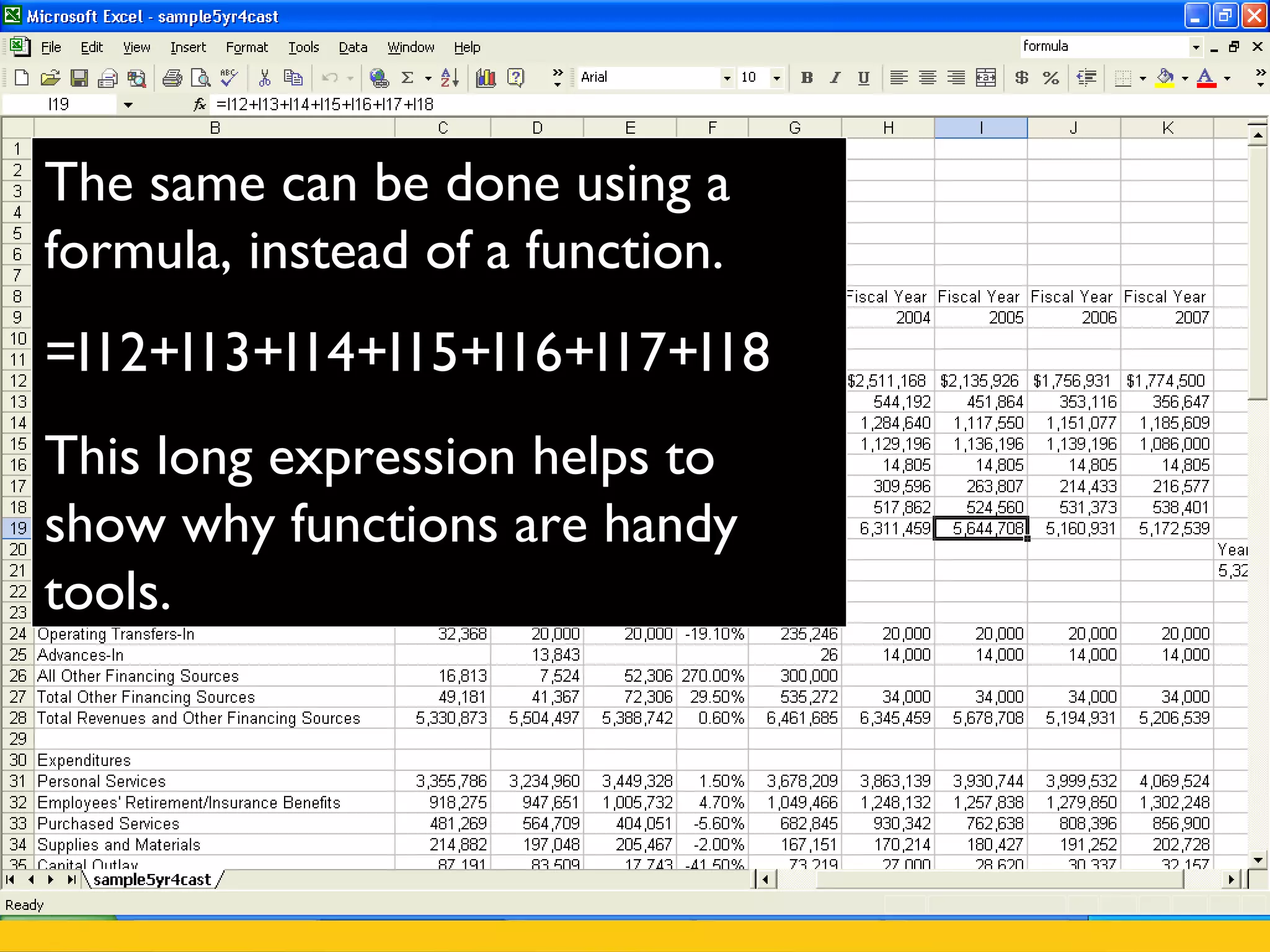This screenshot has width=1270, height=952.
Task: Expand the help question box dropdown
Action: click(1196, 47)
